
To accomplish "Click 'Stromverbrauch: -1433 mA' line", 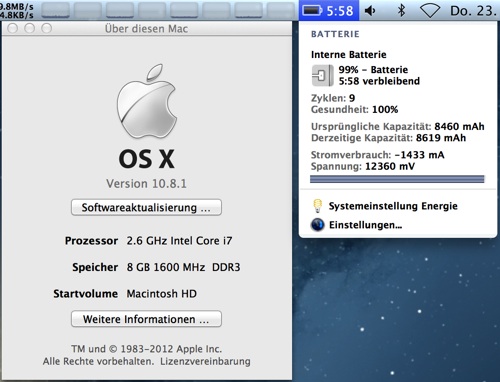I will pos(377,155).
